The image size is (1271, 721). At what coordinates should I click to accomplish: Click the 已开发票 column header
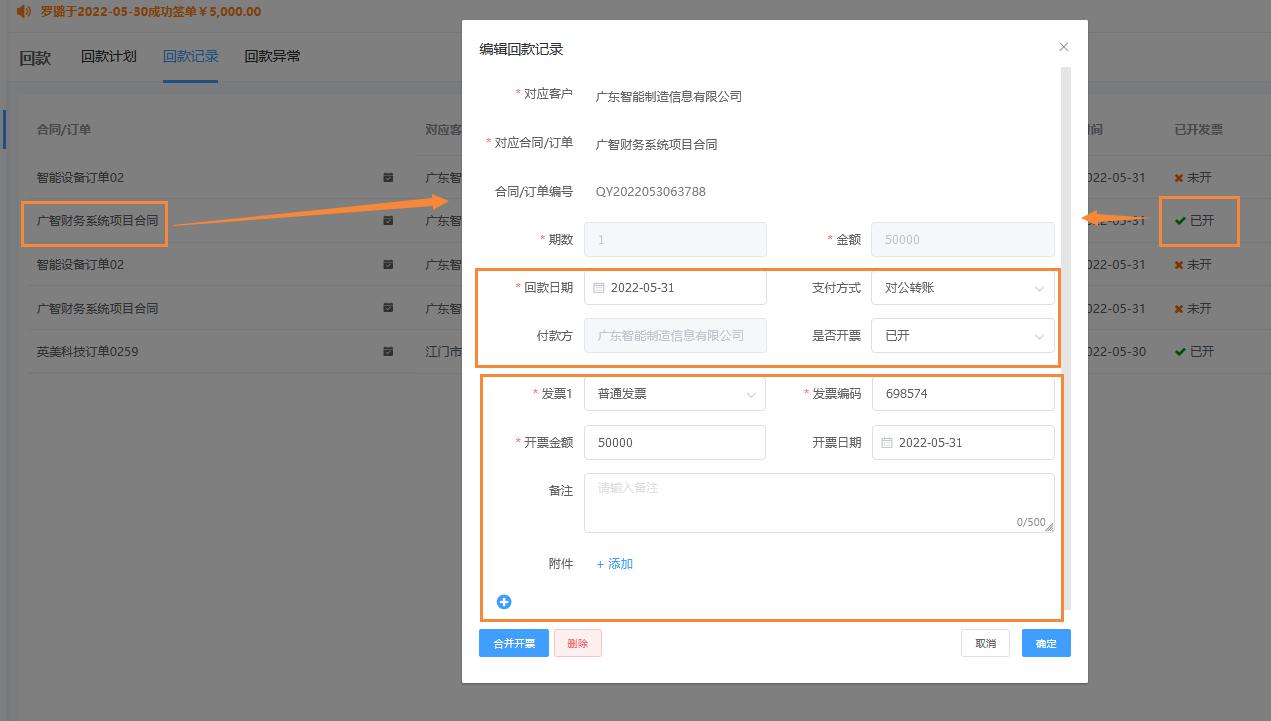[1198, 129]
